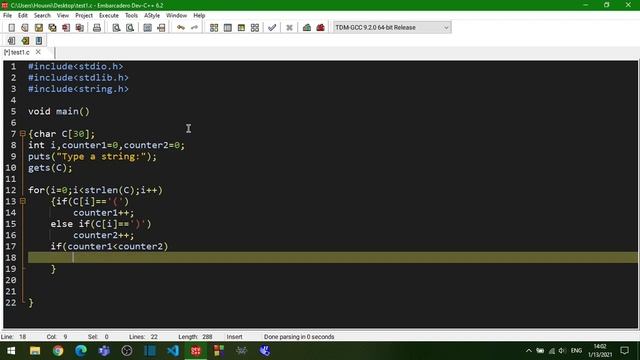Screen dimensions: 640x360
Task: Open Visual Studio Code from the taskbar
Action: [173, 351]
